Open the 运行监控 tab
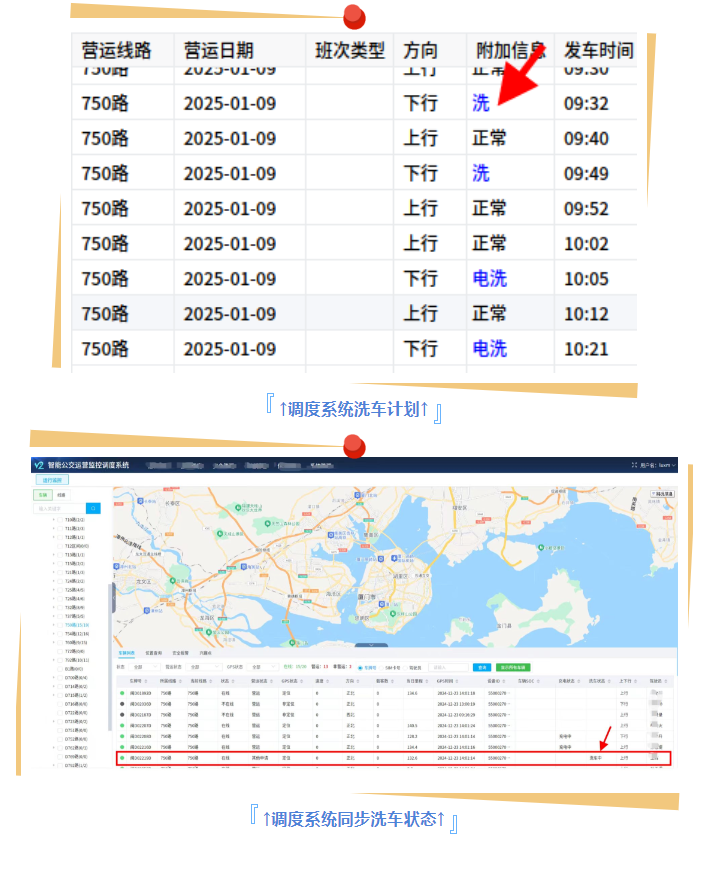Viewport: 706px width, 871px height. (x=53, y=480)
